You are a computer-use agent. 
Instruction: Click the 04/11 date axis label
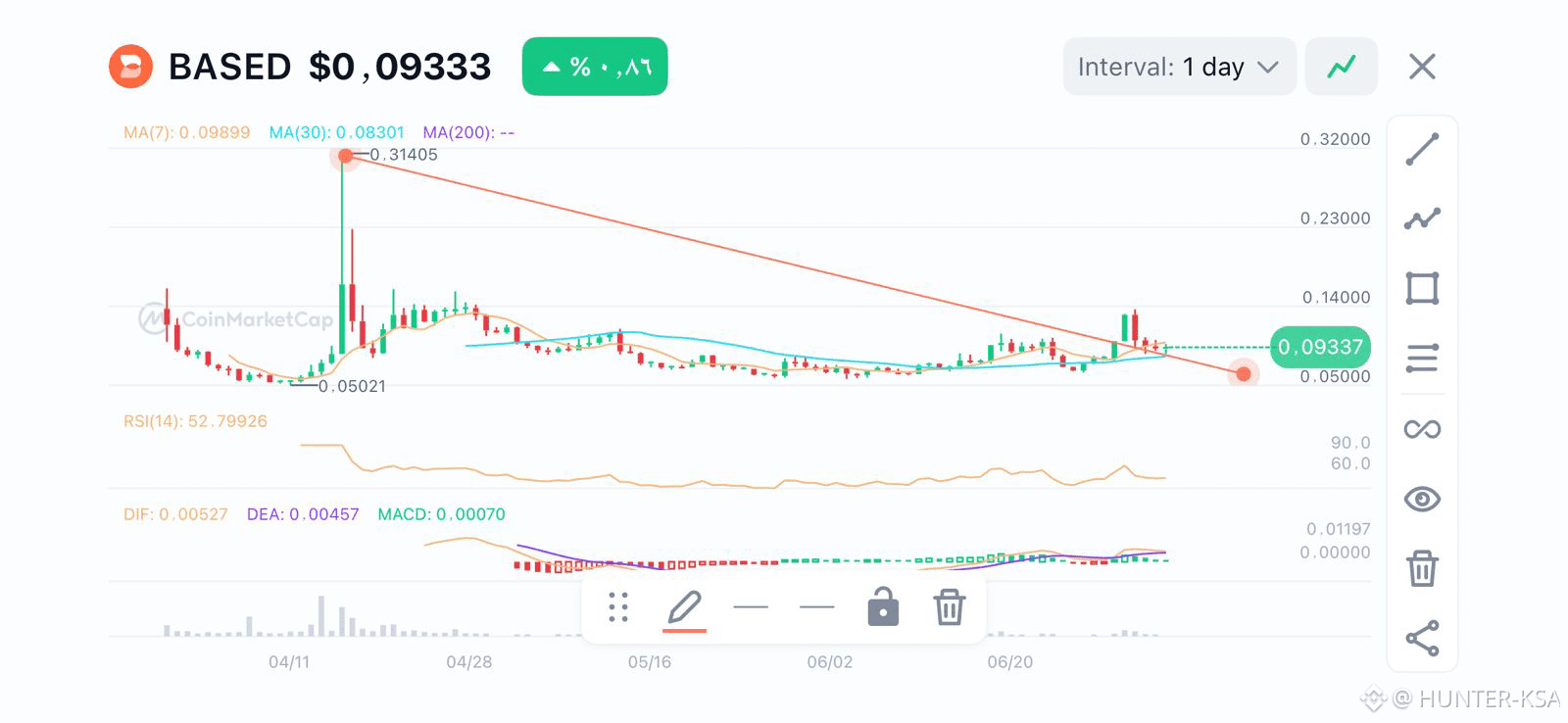[x=289, y=662]
